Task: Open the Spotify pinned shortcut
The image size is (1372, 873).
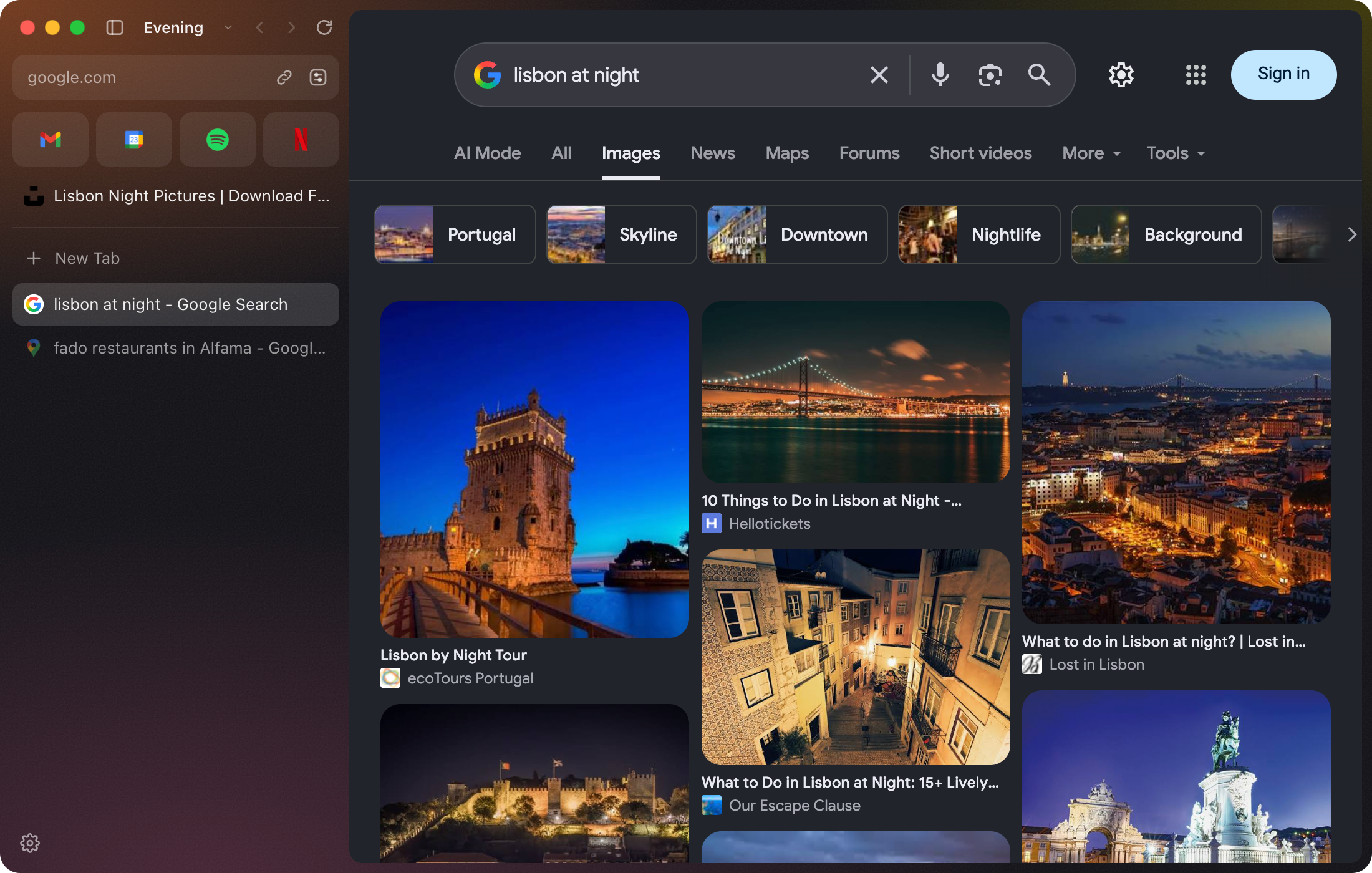Action: pyautogui.click(x=218, y=139)
